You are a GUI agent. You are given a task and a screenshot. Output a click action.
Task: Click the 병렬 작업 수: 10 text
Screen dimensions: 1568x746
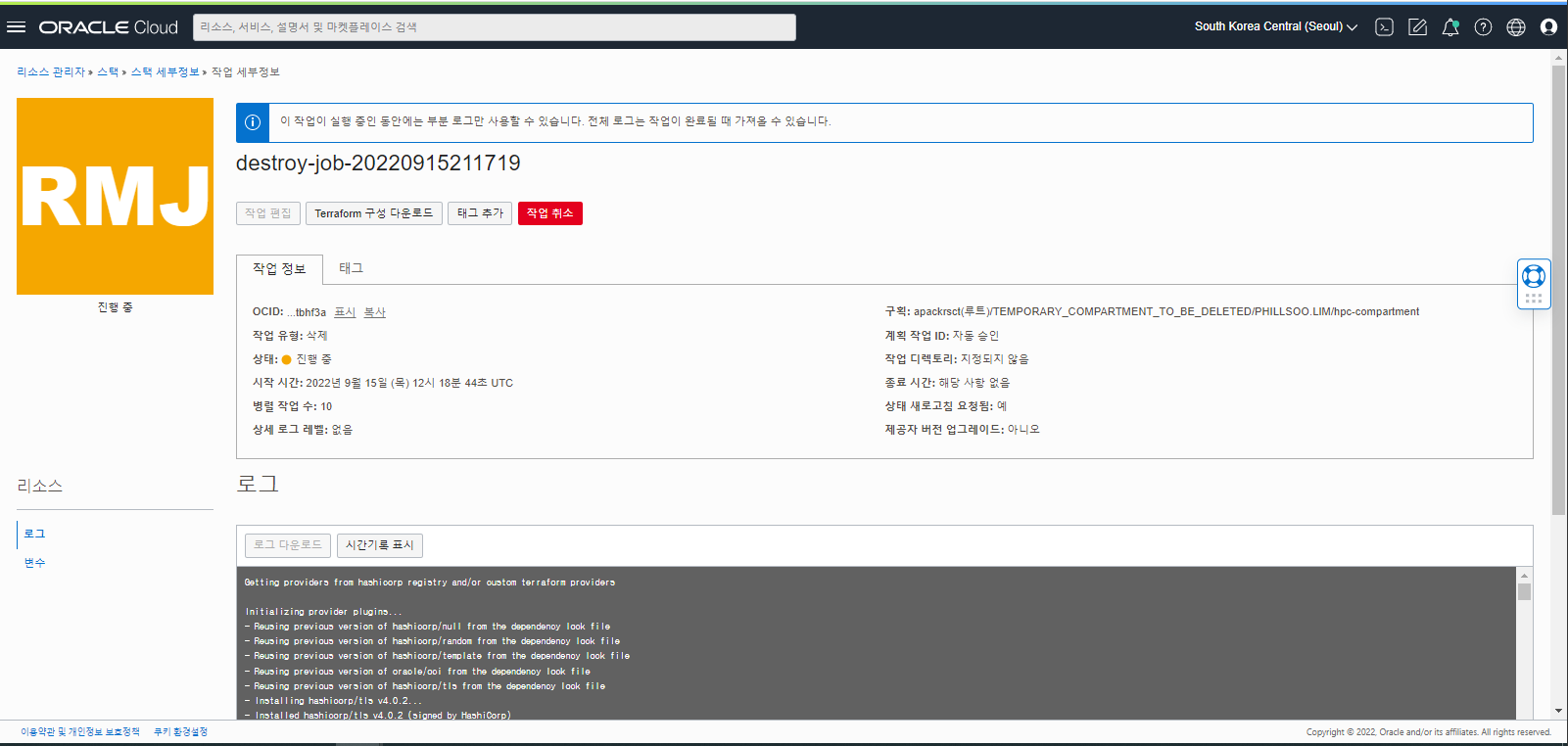click(292, 406)
